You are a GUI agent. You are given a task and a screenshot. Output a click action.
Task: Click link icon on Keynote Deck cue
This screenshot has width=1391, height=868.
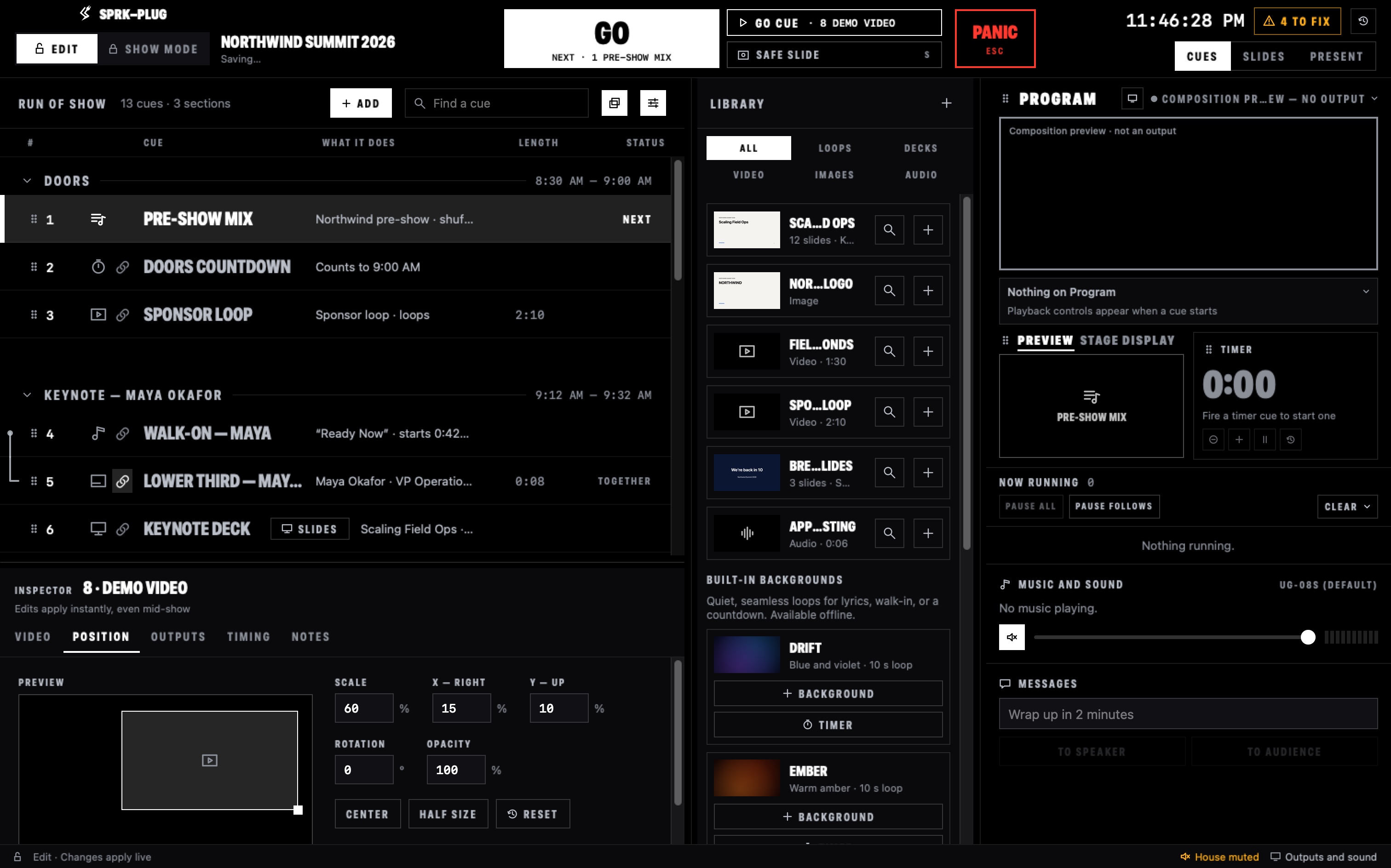tap(122, 529)
